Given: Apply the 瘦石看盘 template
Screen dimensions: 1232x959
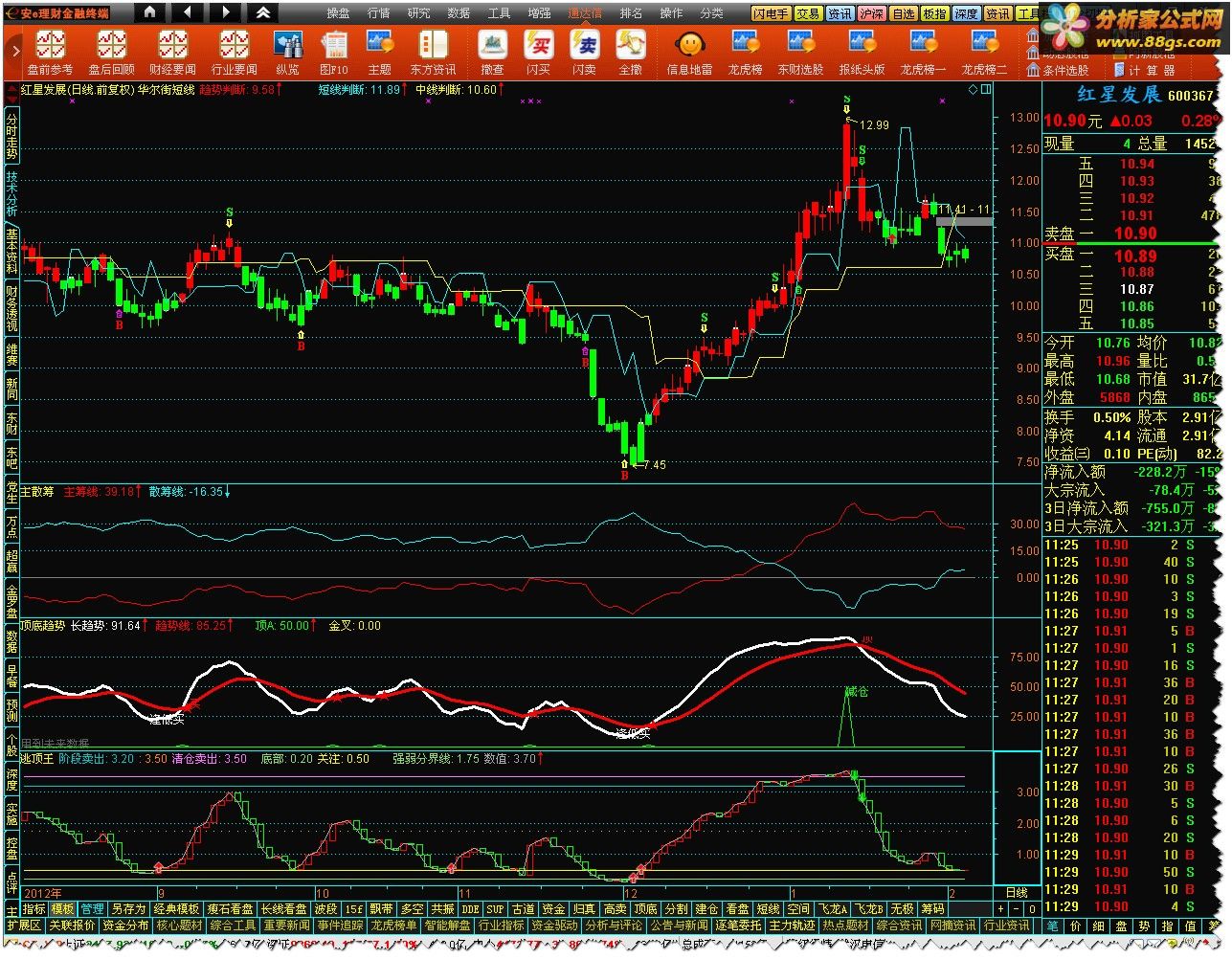Looking at the screenshot, I should click(x=230, y=908).
